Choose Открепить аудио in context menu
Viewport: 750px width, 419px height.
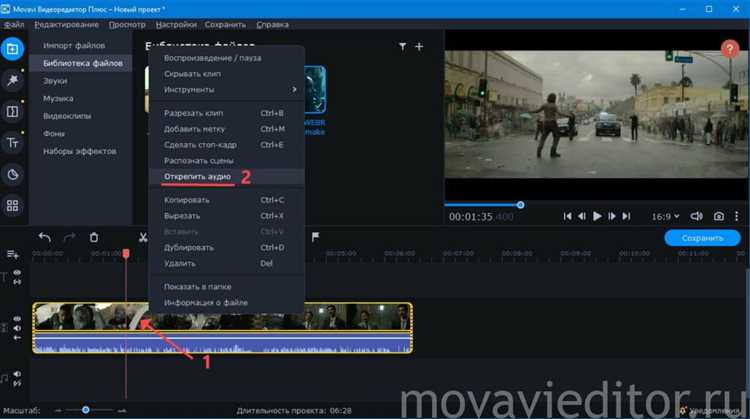point(227,176)
